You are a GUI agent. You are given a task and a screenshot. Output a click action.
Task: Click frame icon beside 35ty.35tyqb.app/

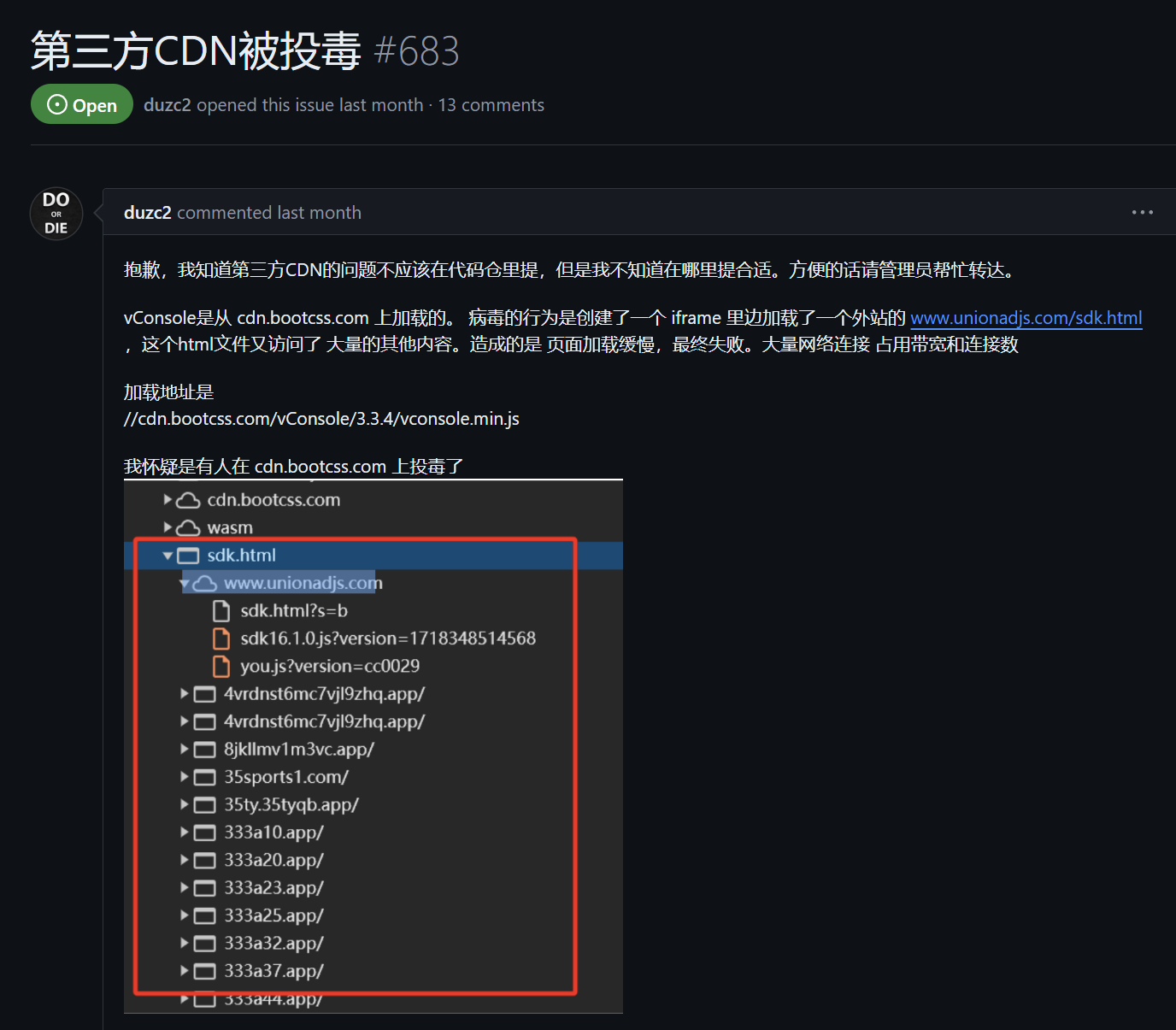pyautogui.click(x=204, y=805)
